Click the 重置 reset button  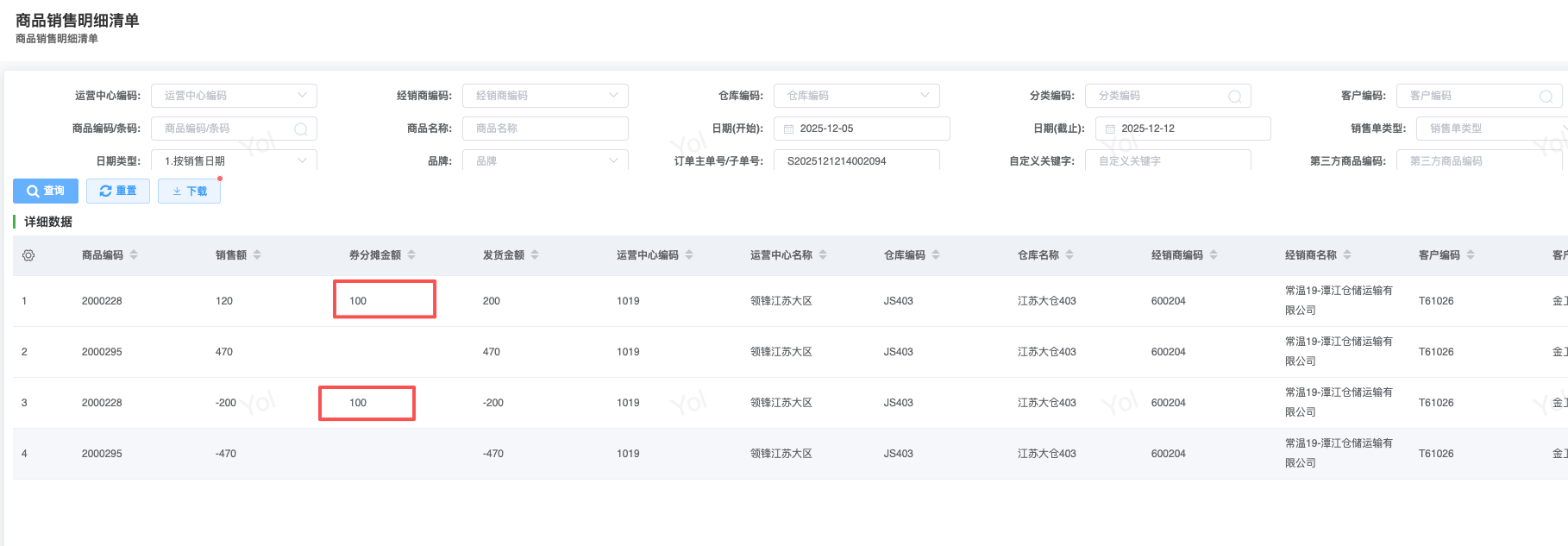tap(118, 191)
